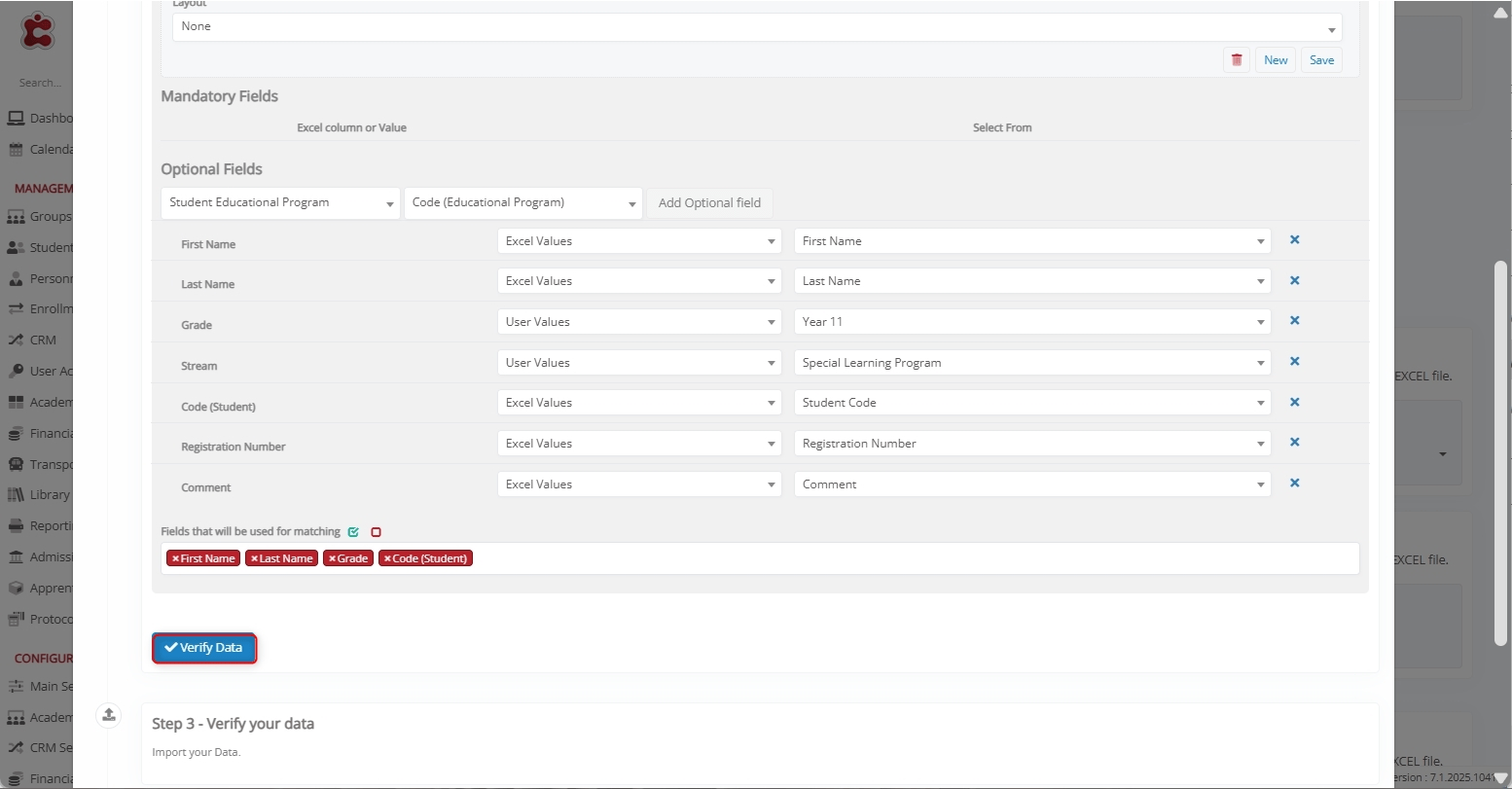Viewport: 1512px width, 789px height.
Task: Remove the Registration Number field row
Action: [x=1294, y=443]
